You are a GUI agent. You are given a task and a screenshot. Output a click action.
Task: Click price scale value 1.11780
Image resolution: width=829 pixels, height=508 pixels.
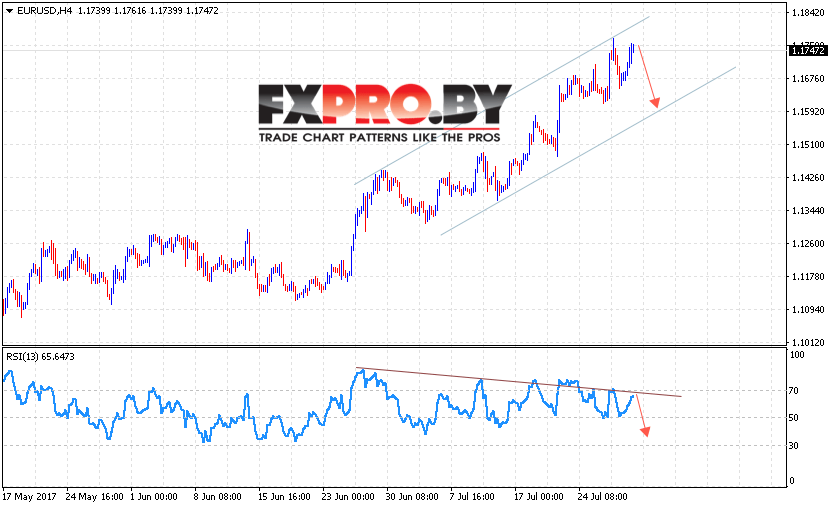coord(808,276)
